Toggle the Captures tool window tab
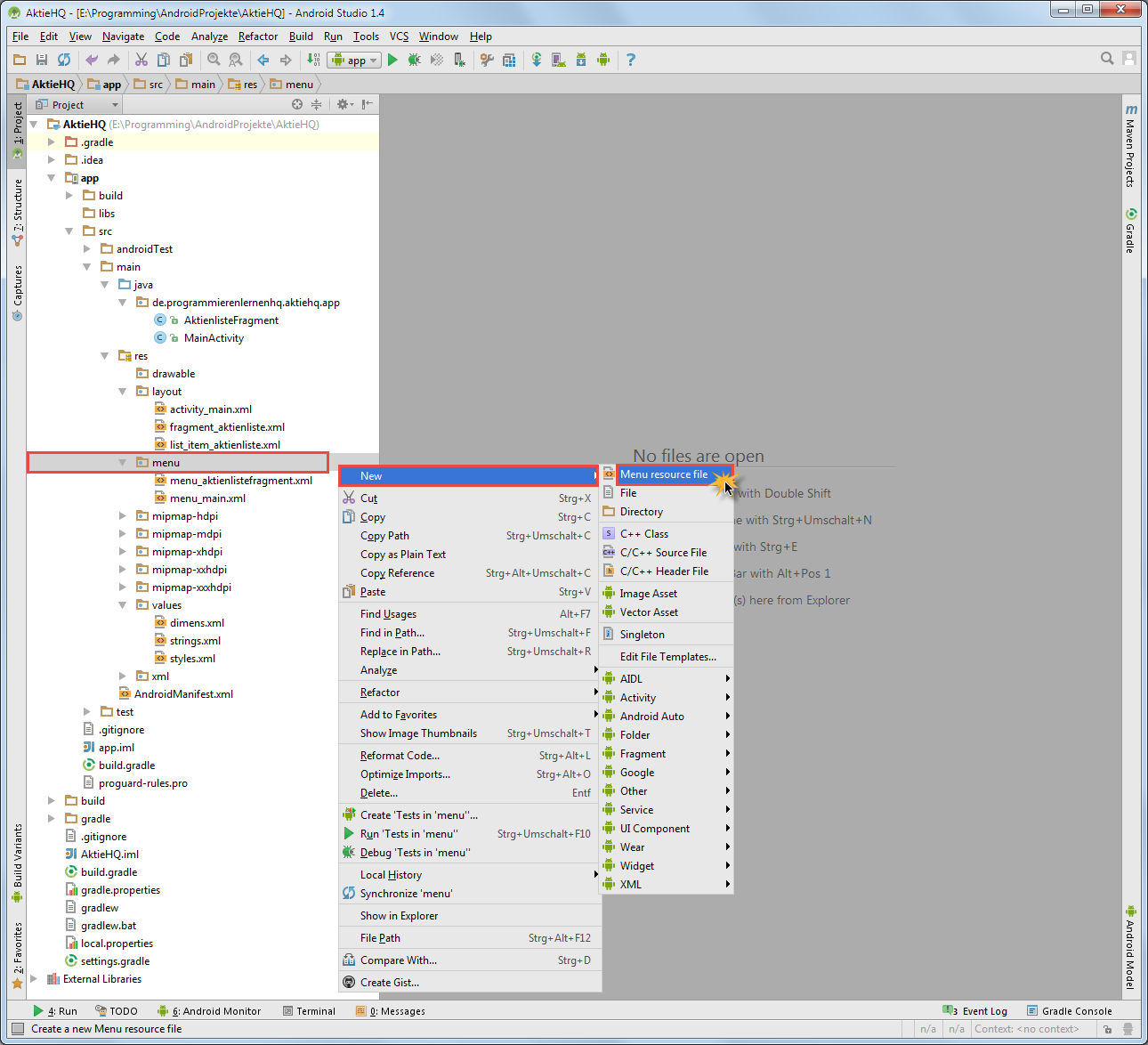Screen dimensions: 1148x1045 [17, 293]
